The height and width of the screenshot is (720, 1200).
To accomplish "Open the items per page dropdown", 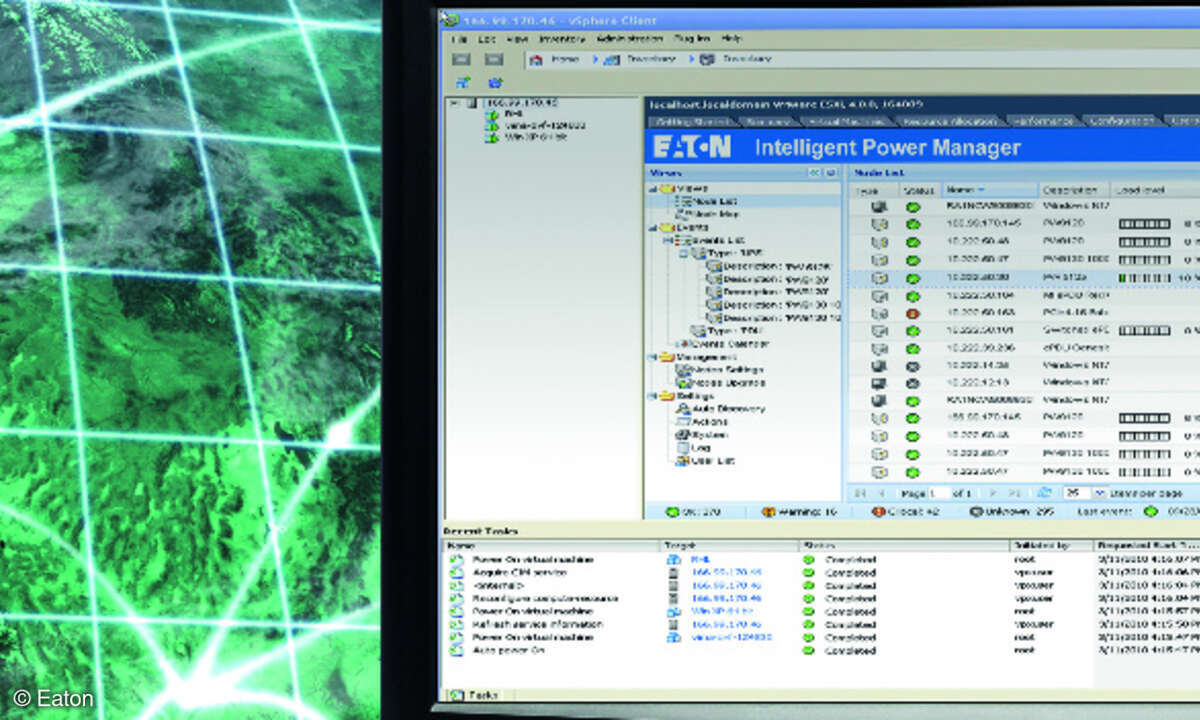I will pyautogui.click(x=1100, y=493).
